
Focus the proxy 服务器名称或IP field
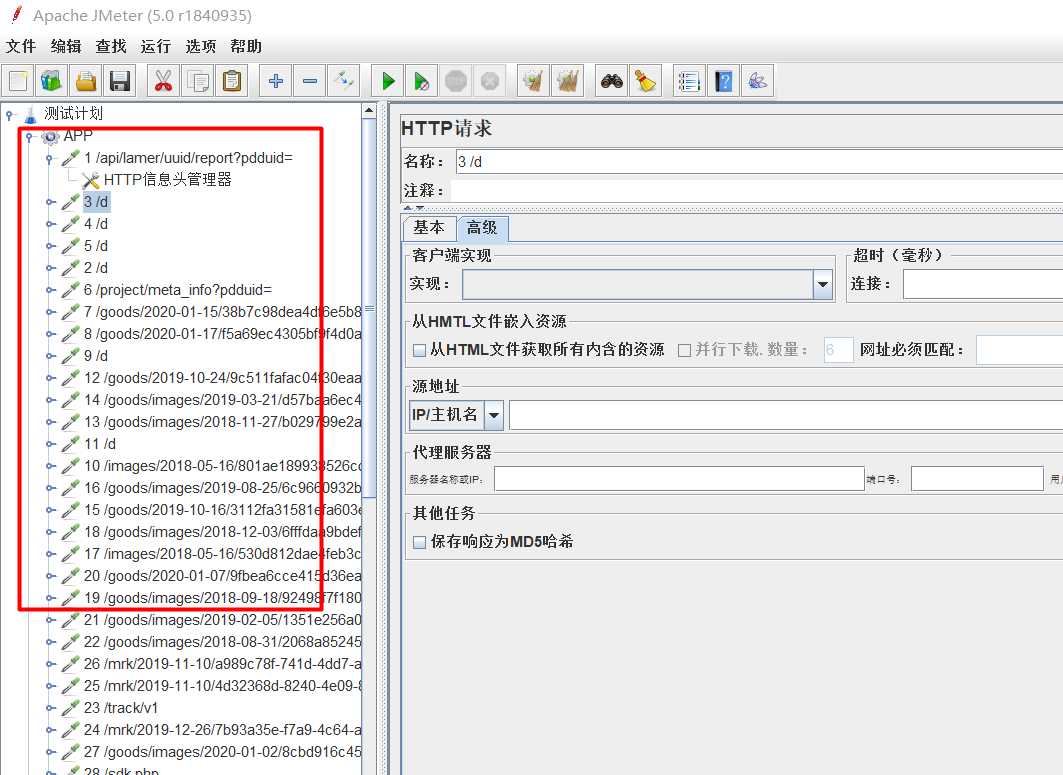679,479
